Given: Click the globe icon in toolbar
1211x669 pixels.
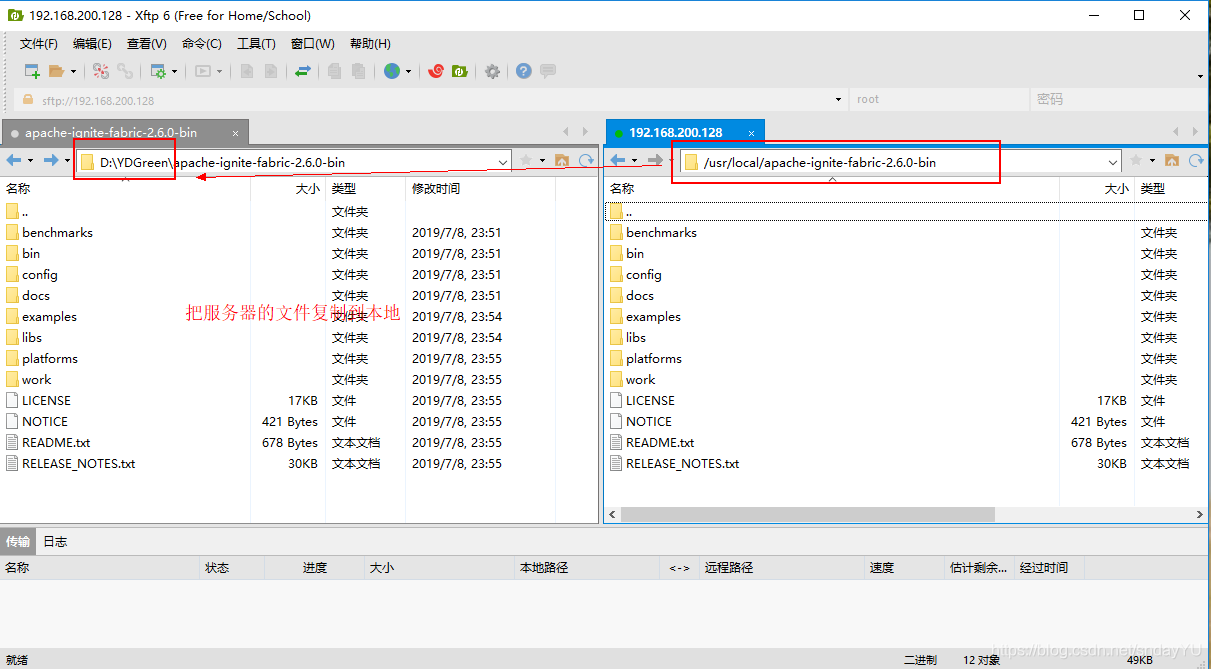Looking at the screenshot, I should pyautogui.click(x=392, y=71).
